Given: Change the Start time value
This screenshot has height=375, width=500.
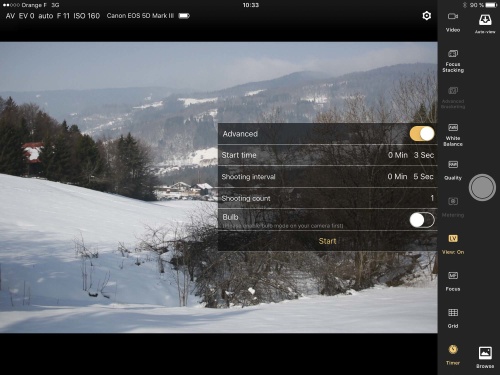Looking at the screenshot, I should (411, 155).
